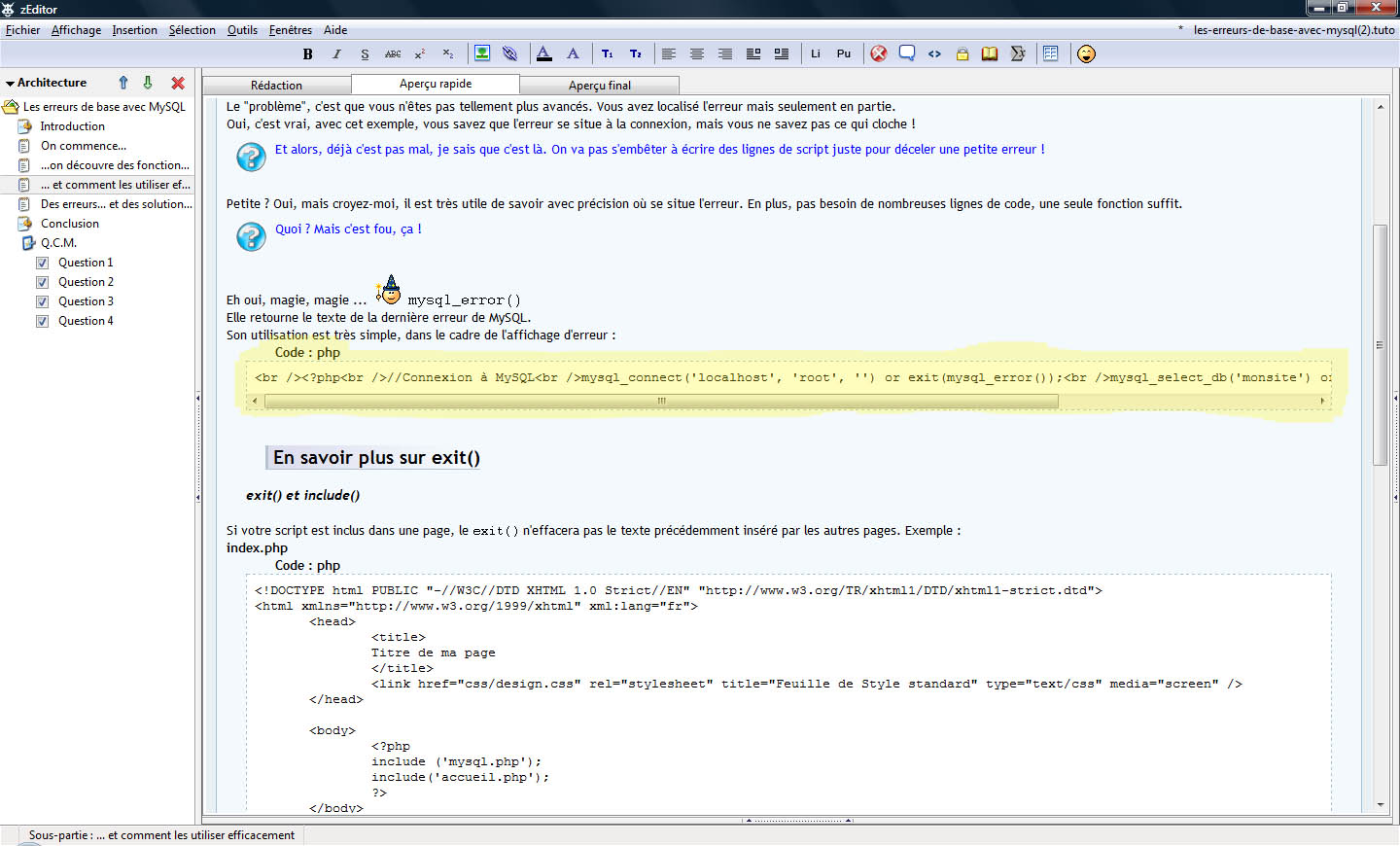Toggle the Question 1 checkbox
Viewport: 1400px width, 846px height.
[x=42, y=263]
